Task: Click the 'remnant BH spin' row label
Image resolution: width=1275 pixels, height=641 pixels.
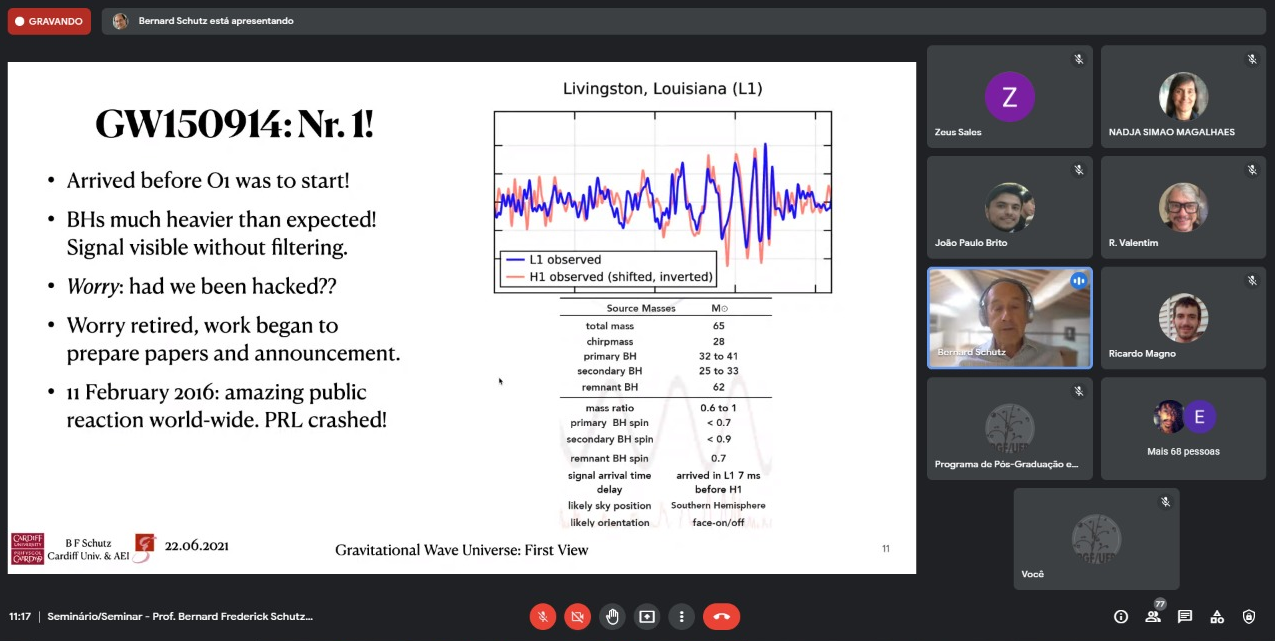Action: point(610,458)
